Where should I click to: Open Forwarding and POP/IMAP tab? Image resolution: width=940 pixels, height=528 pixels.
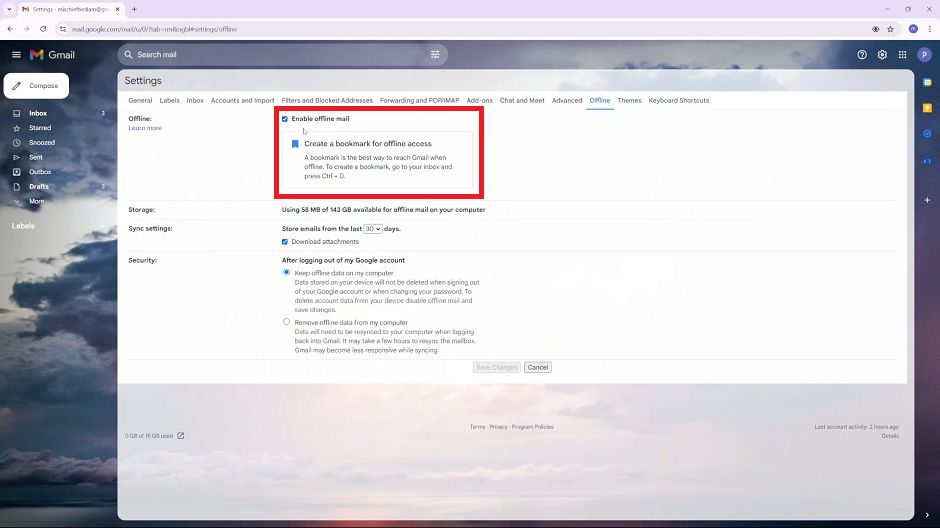point(419,101)
